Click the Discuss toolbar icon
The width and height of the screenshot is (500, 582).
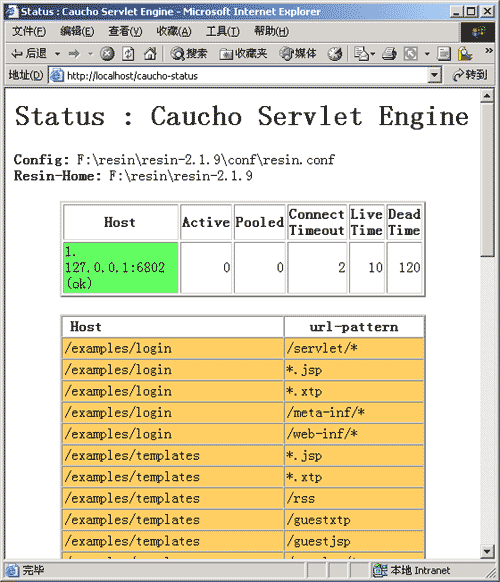pos(444,54)
